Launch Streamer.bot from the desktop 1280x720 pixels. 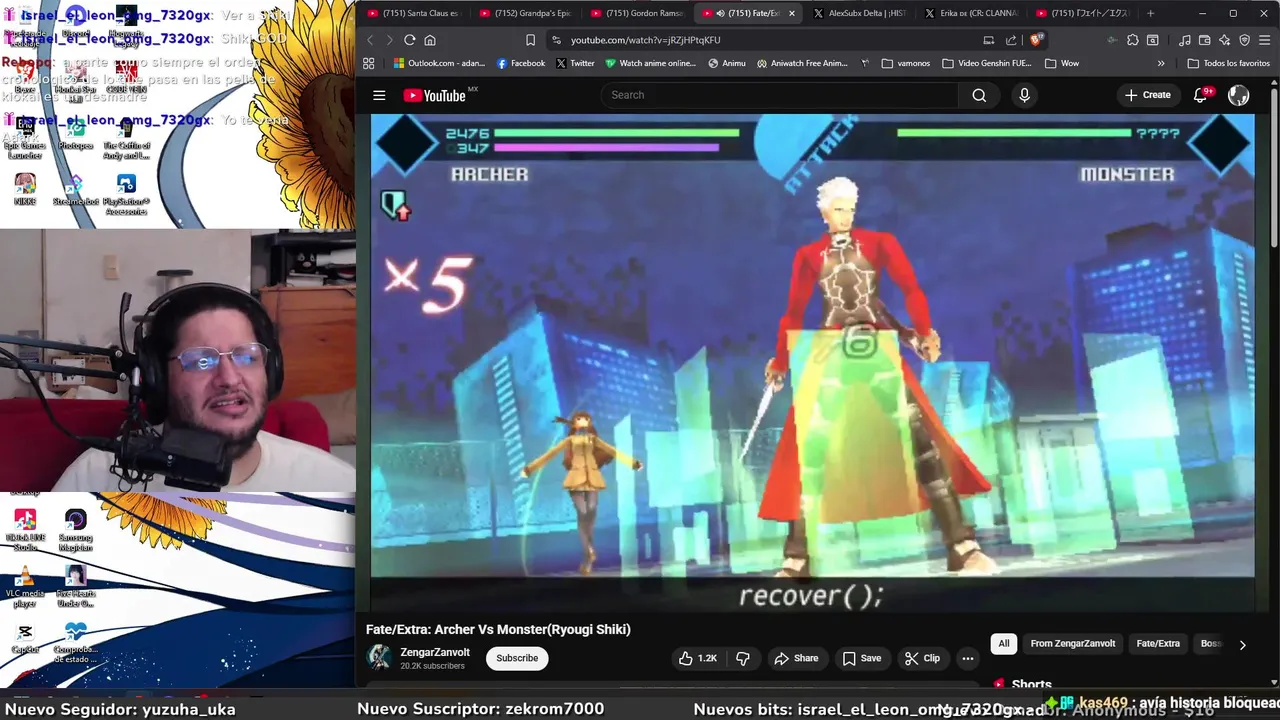75,190
